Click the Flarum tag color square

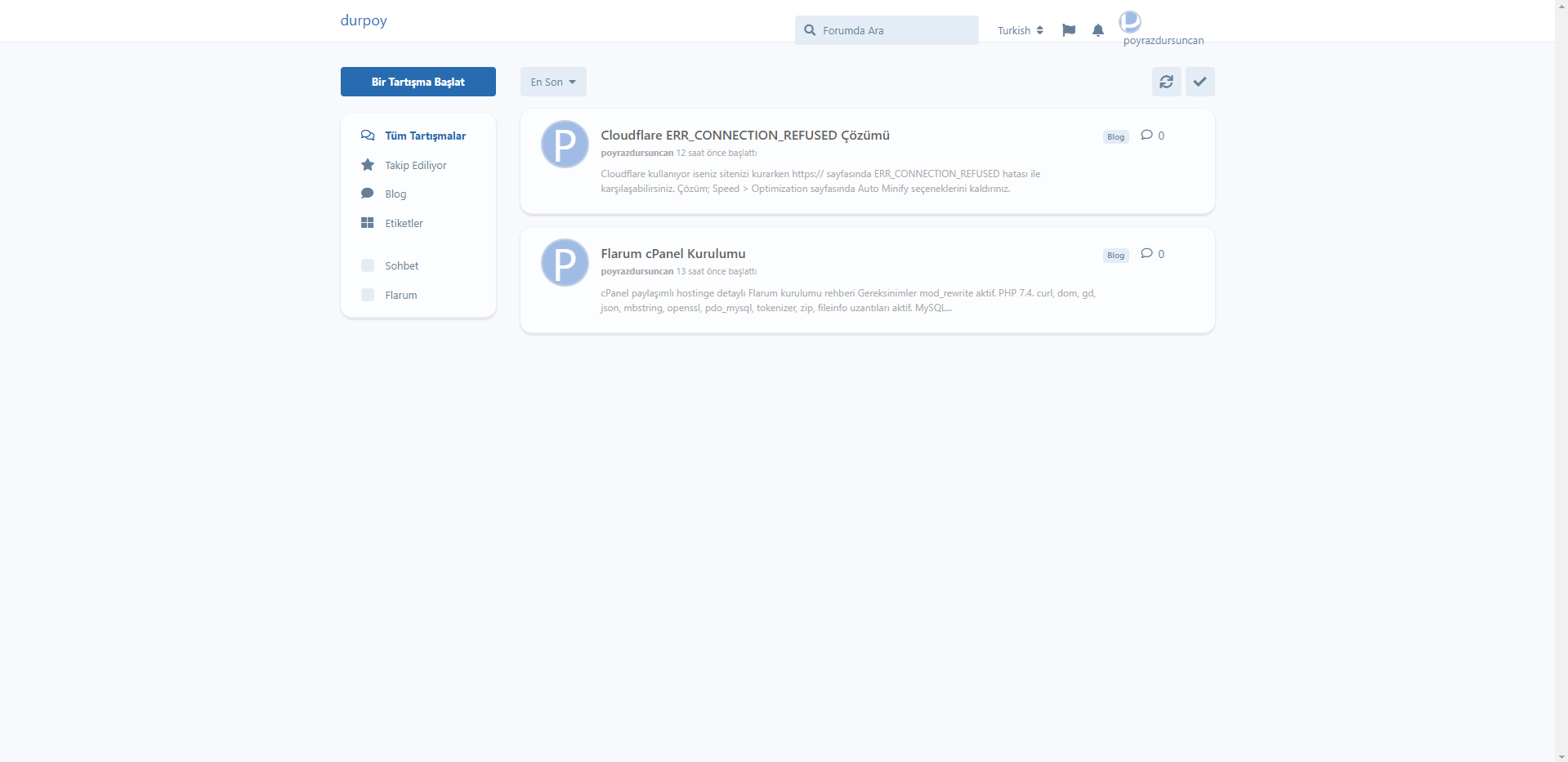tap(368, 295)
